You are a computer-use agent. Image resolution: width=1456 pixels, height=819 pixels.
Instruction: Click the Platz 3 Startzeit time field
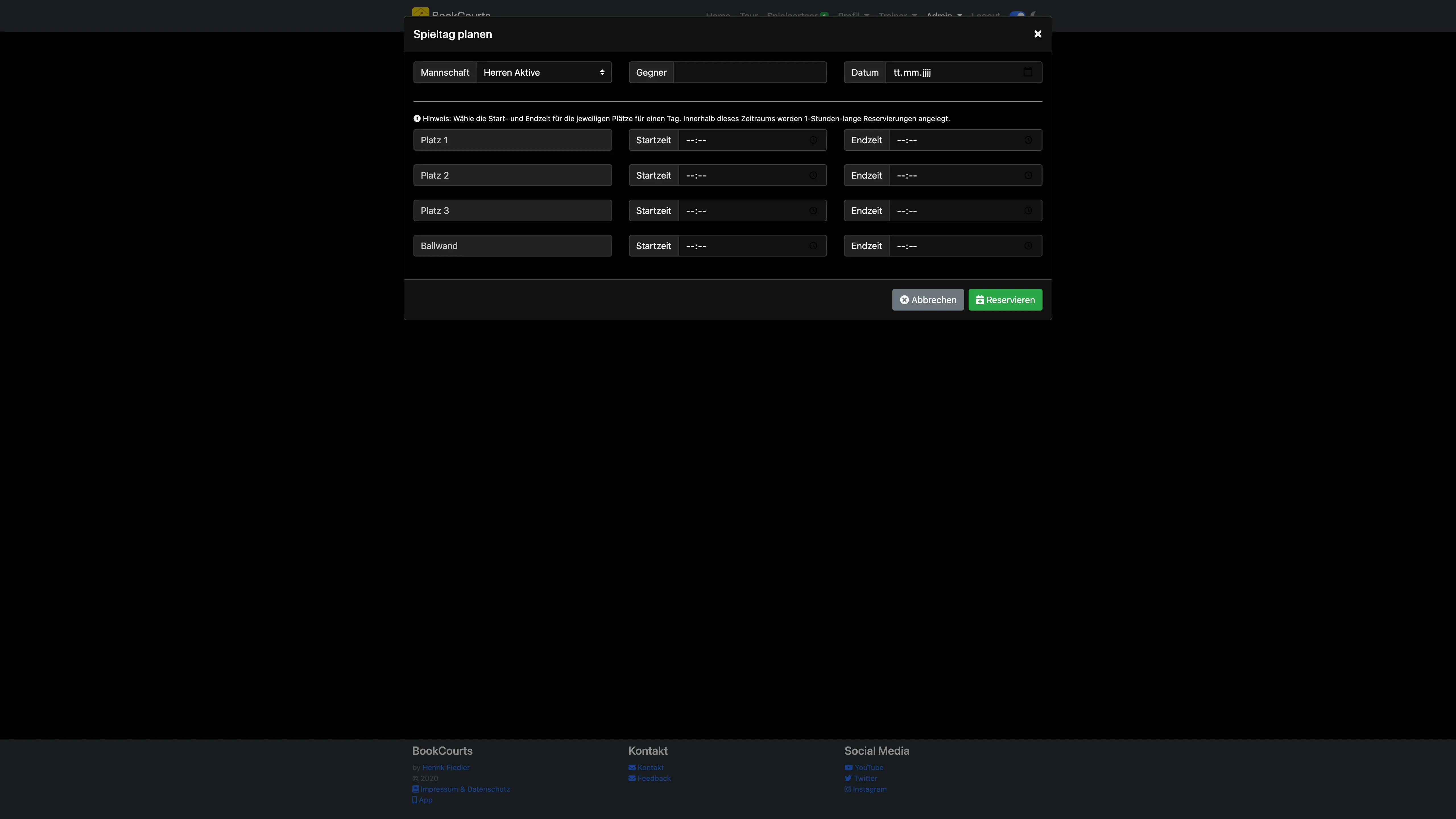(x=752, y=210)
